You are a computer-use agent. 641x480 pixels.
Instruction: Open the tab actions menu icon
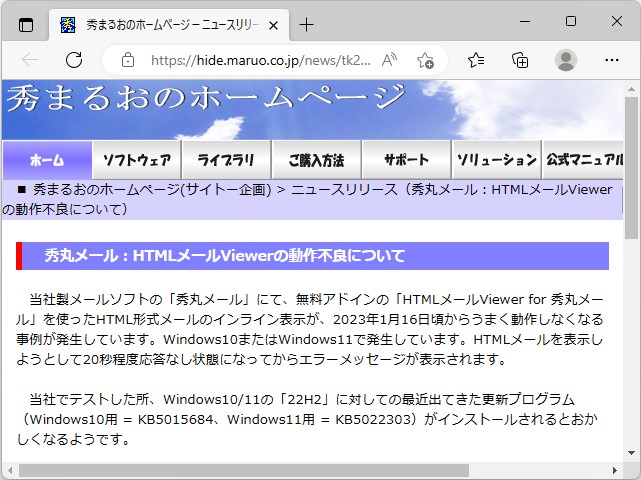pos(26,25)
